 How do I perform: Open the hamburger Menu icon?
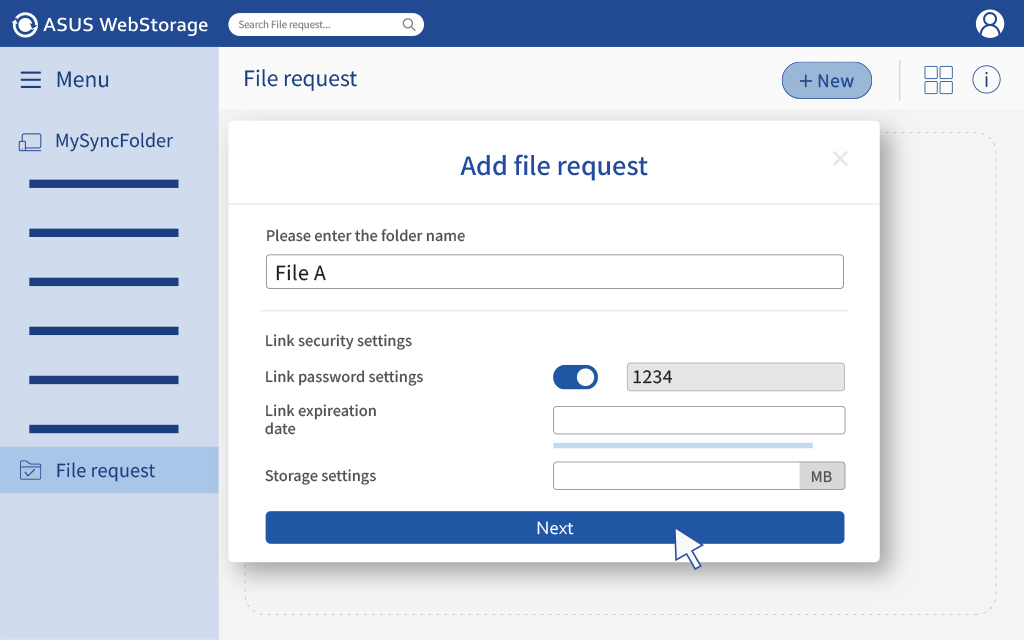(x=30, y=80)
